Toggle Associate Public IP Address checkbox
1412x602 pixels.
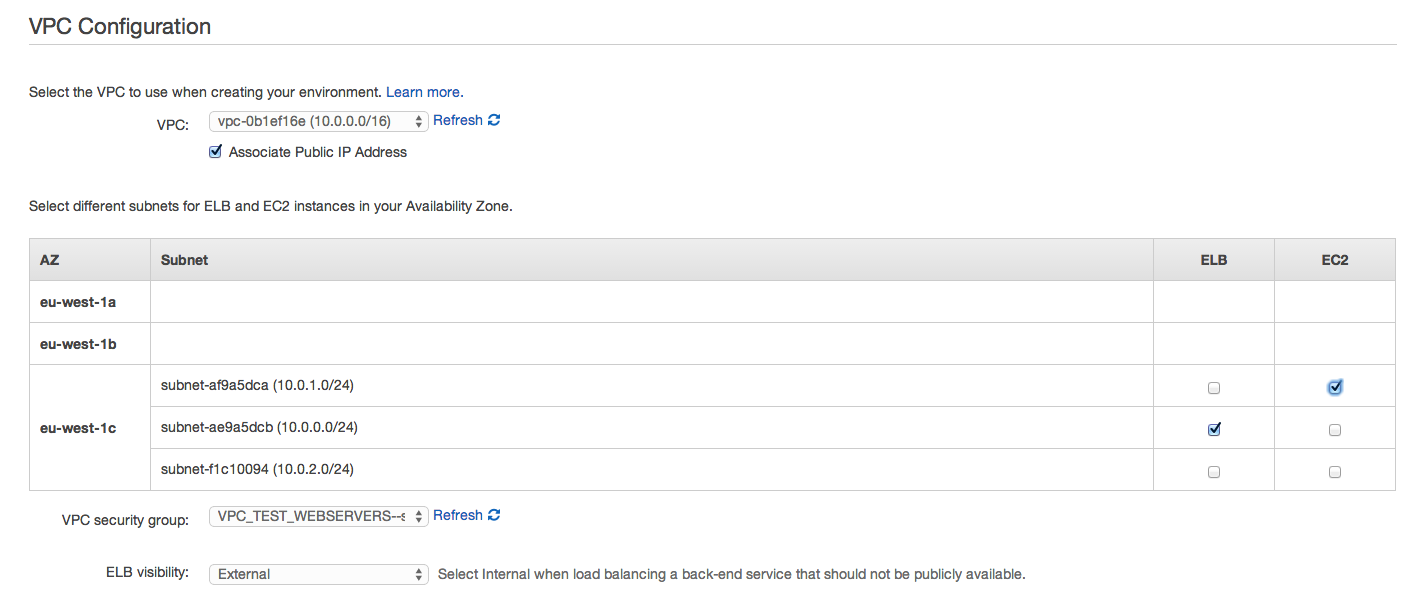click(215, 152)
